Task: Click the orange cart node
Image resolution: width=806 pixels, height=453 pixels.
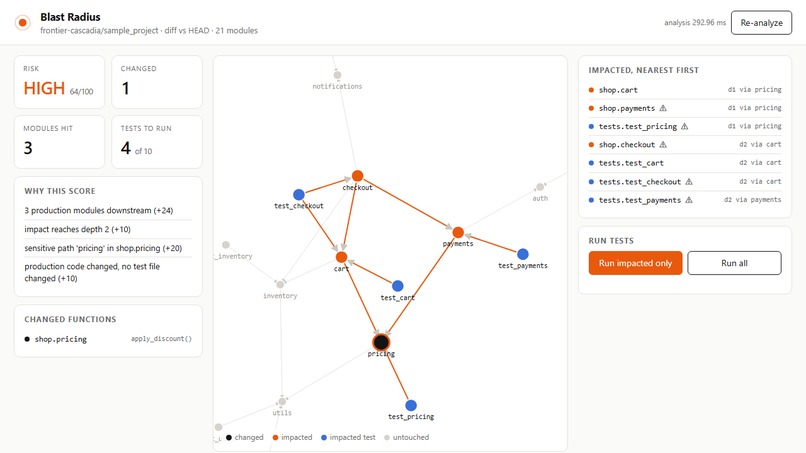Action: click(x=341, y=257)
